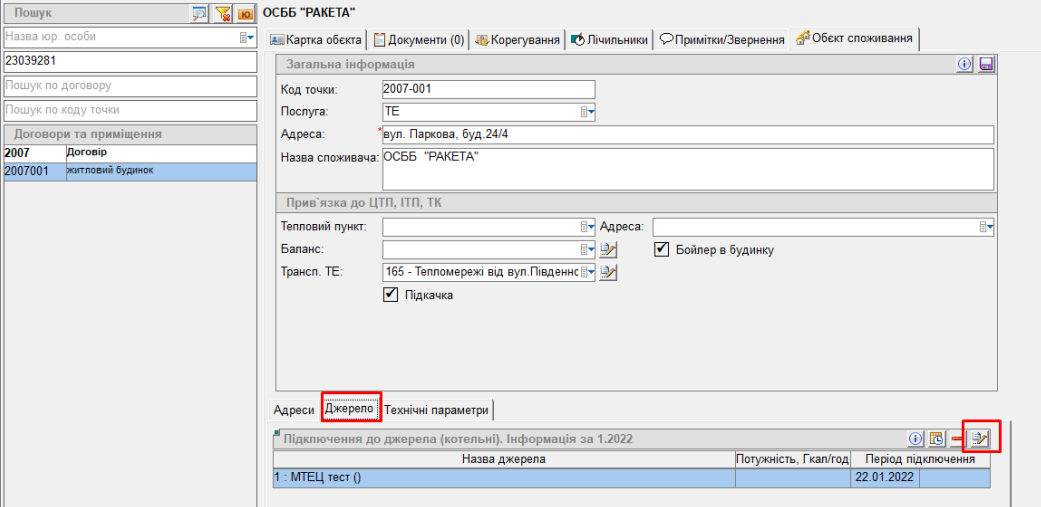Image resolution: width=1041 pixels, height=507 pixels.
Task: Select the 2007001 житловий будинок row
Action: pos(129,171)
